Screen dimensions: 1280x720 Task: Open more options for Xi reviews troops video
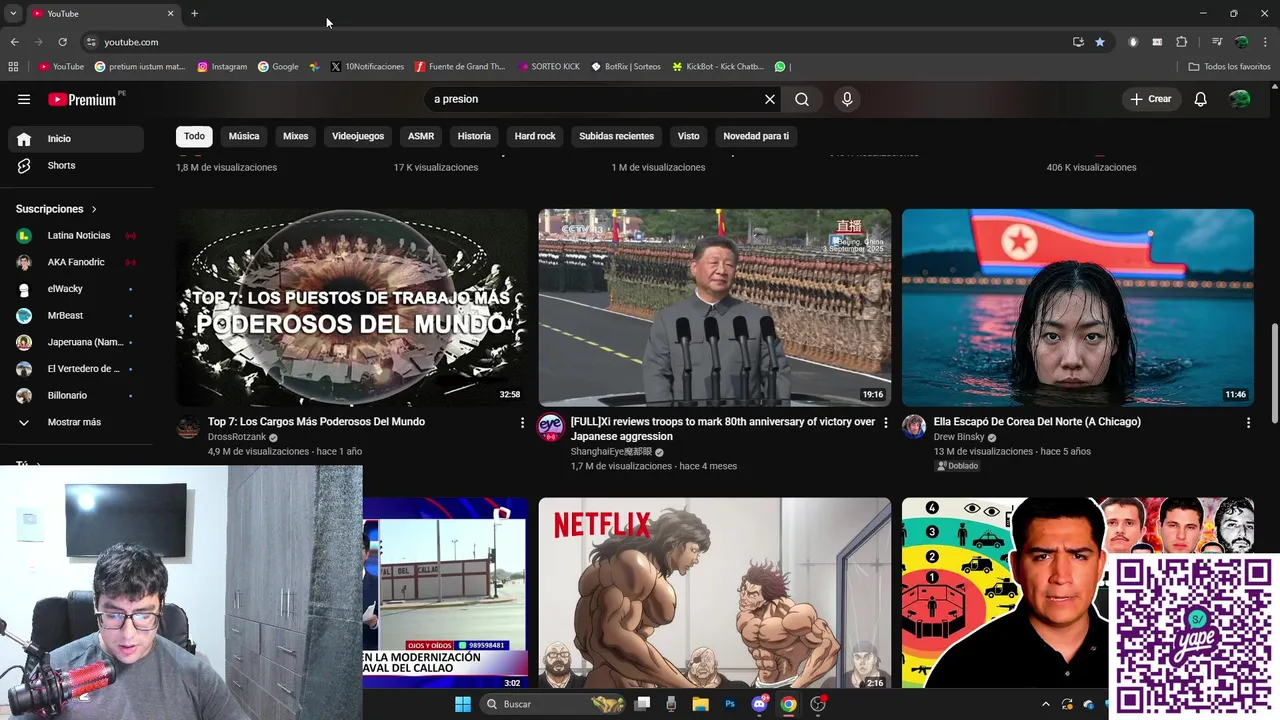[885, 423]
